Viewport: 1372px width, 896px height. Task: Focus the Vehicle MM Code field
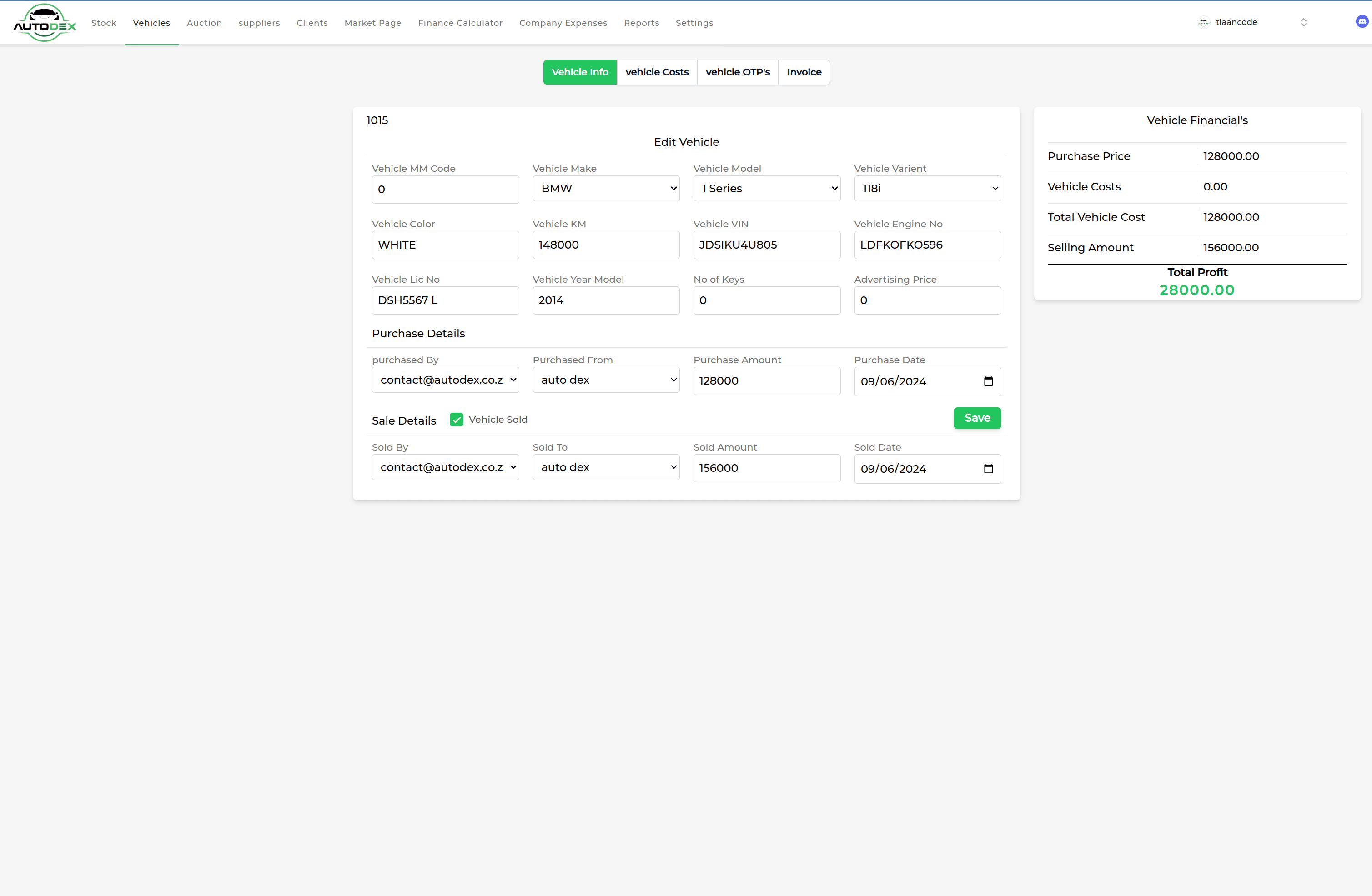tap(445, 190)
